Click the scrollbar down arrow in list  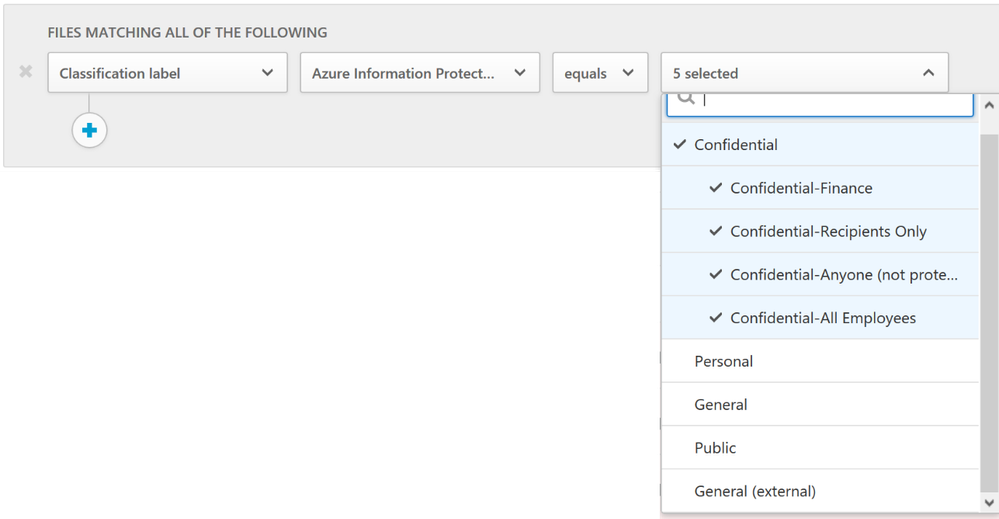(989, 503)
